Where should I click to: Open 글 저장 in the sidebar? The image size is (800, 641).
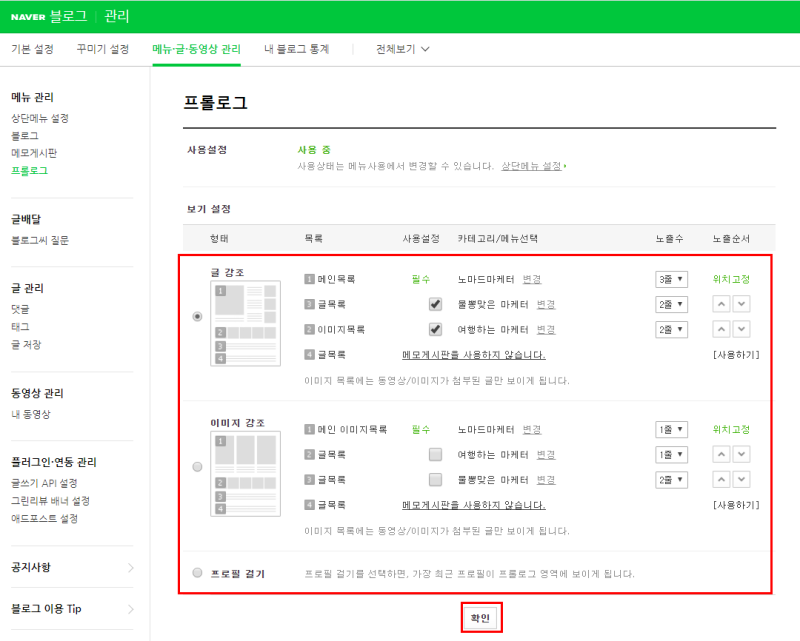(x=26, y=344)
